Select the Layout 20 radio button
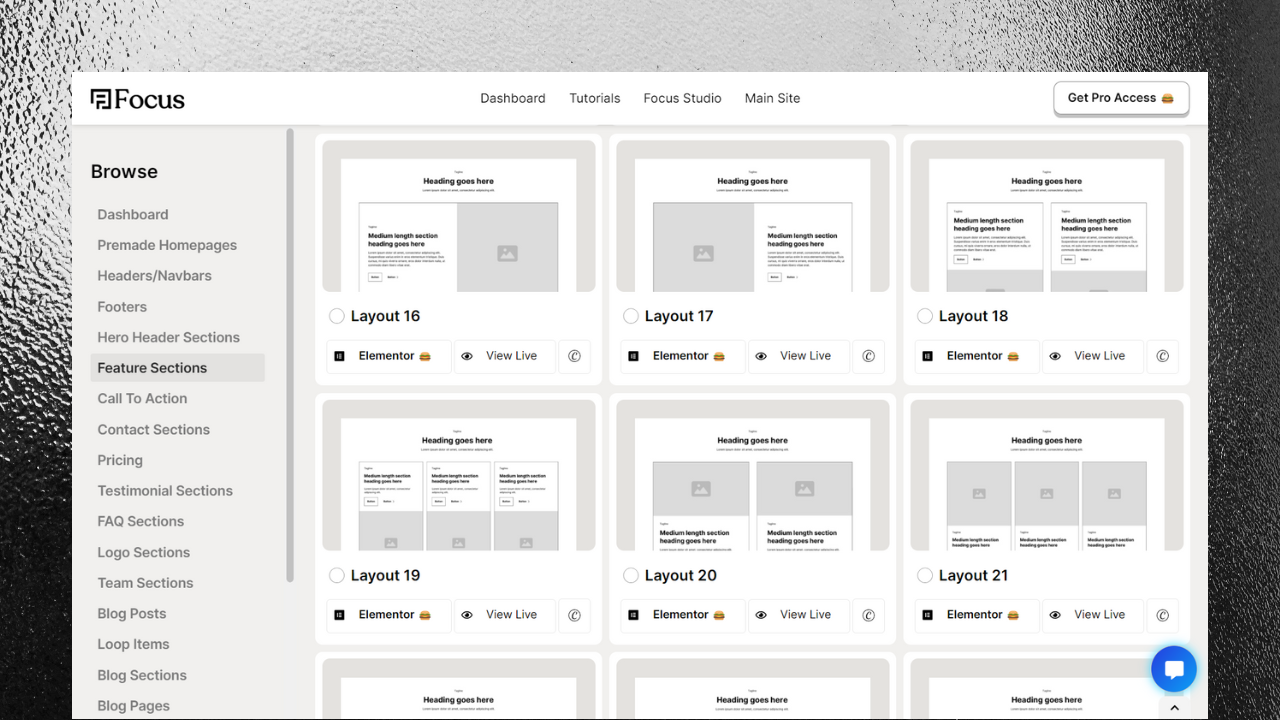Viewport: 1280px width, 720px height. (x=631, y=575)
